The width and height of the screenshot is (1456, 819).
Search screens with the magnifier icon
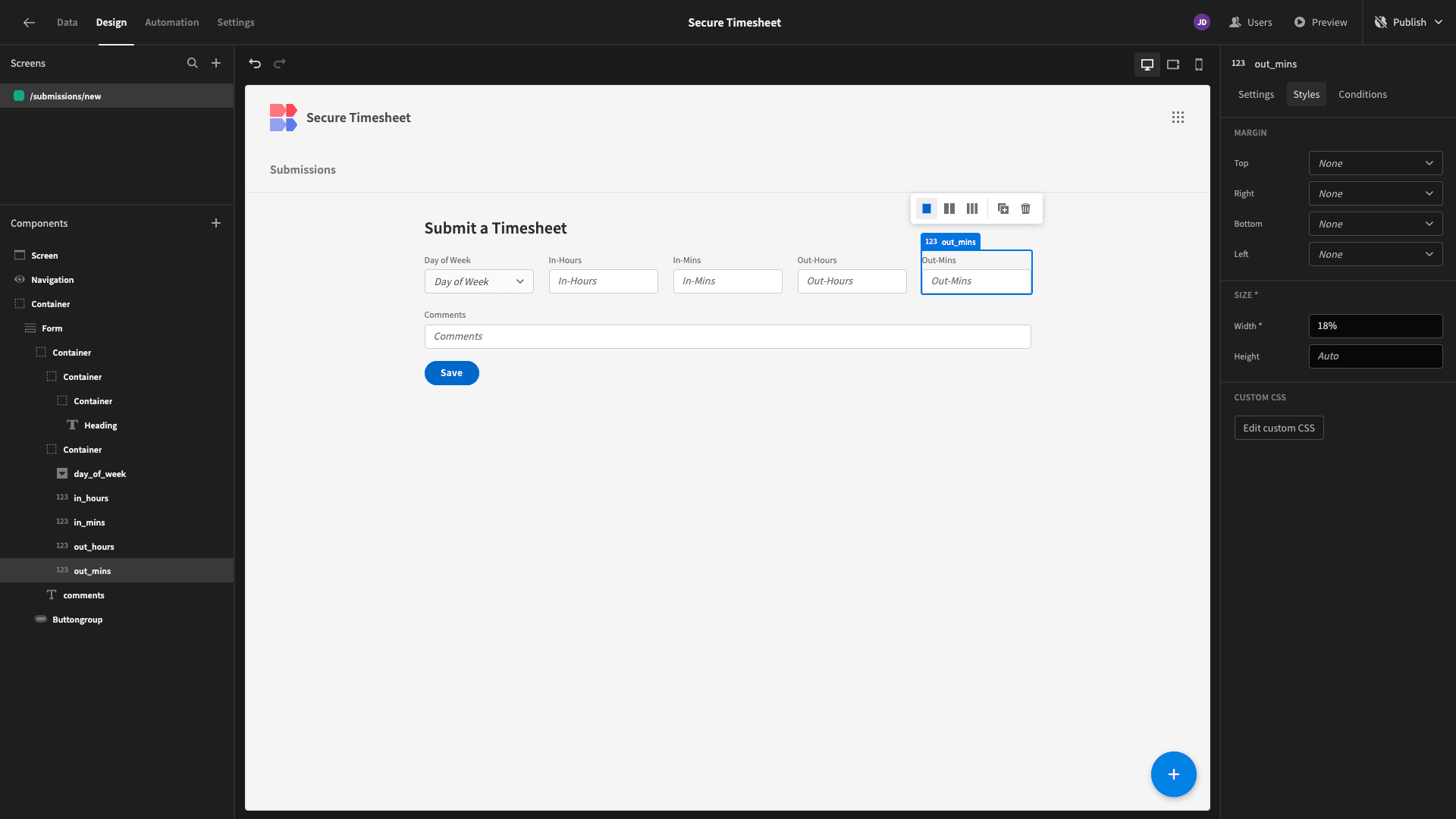193,63
